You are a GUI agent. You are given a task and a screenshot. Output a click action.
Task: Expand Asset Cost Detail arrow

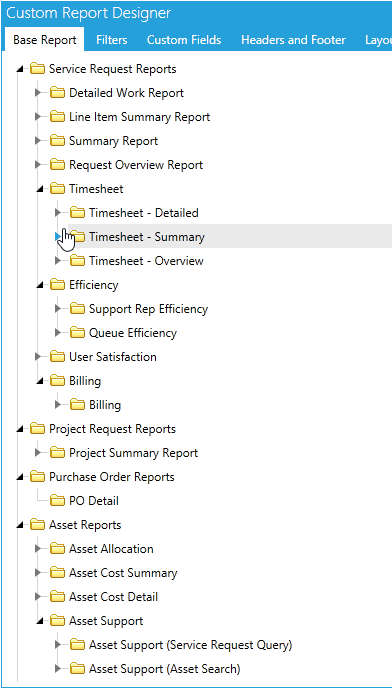point(39,597)
